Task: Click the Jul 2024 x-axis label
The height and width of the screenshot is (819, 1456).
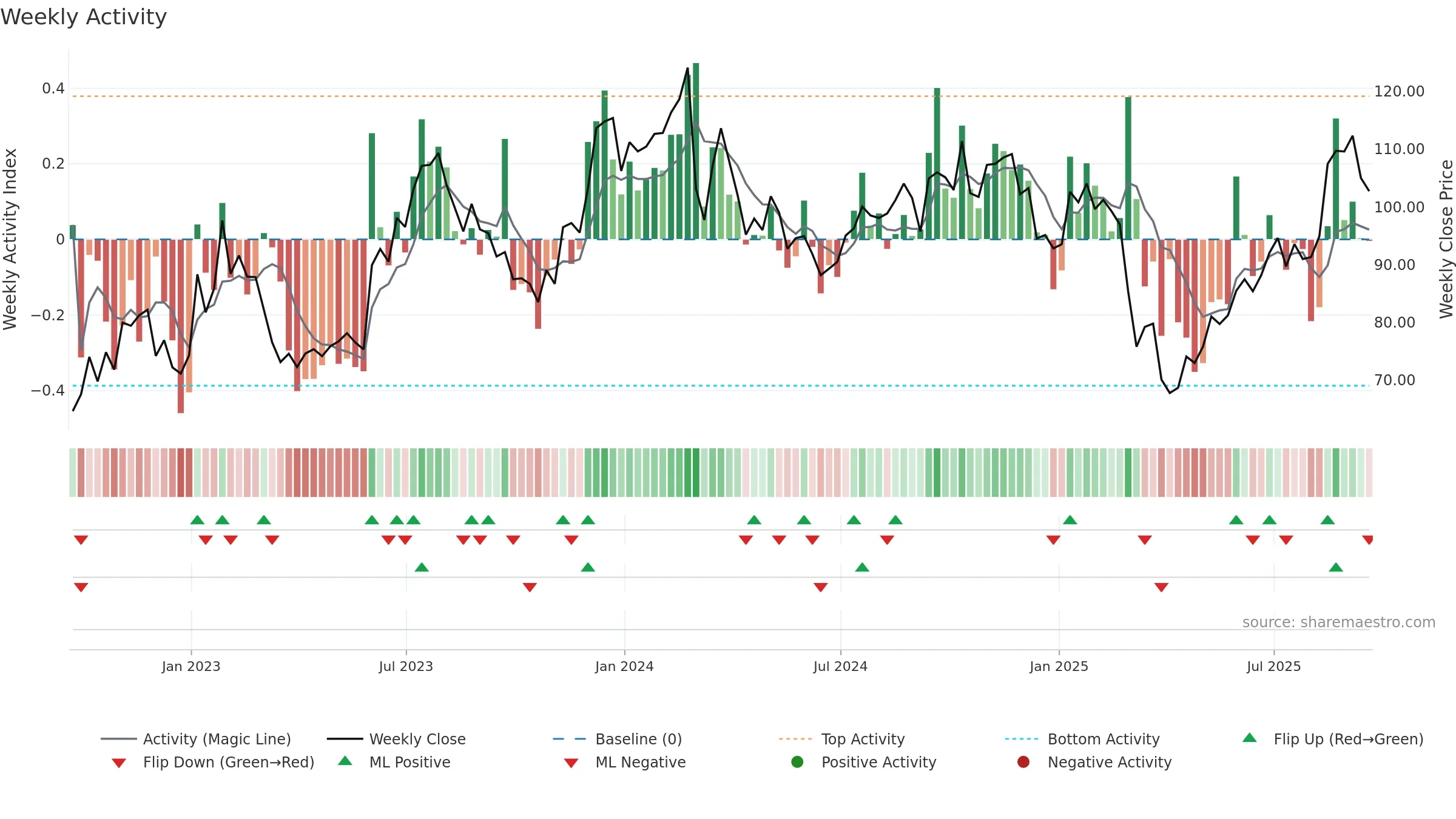Action: 840,667
